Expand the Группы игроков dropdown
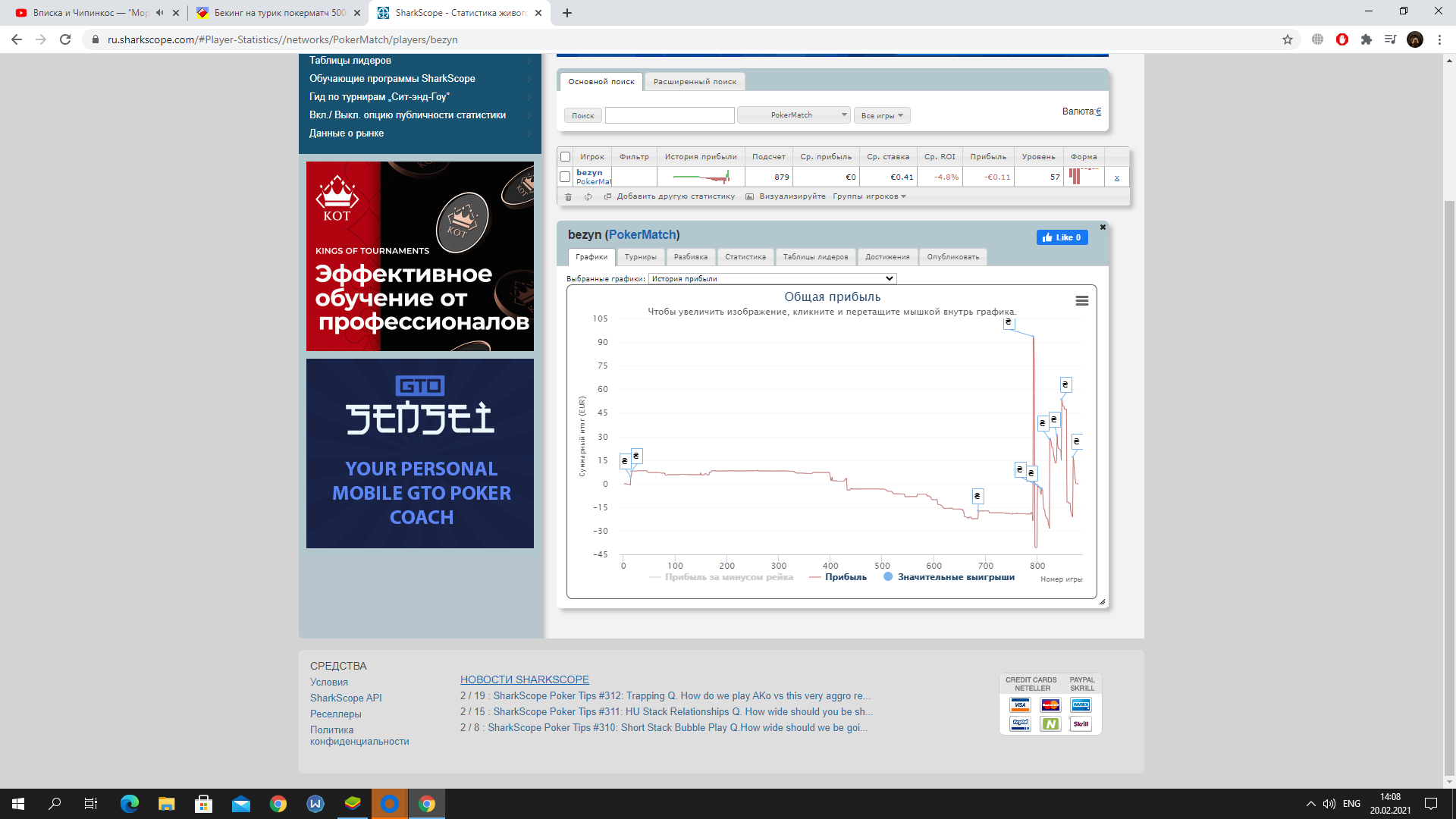The image size is (1456, 819). pos(869,196)
